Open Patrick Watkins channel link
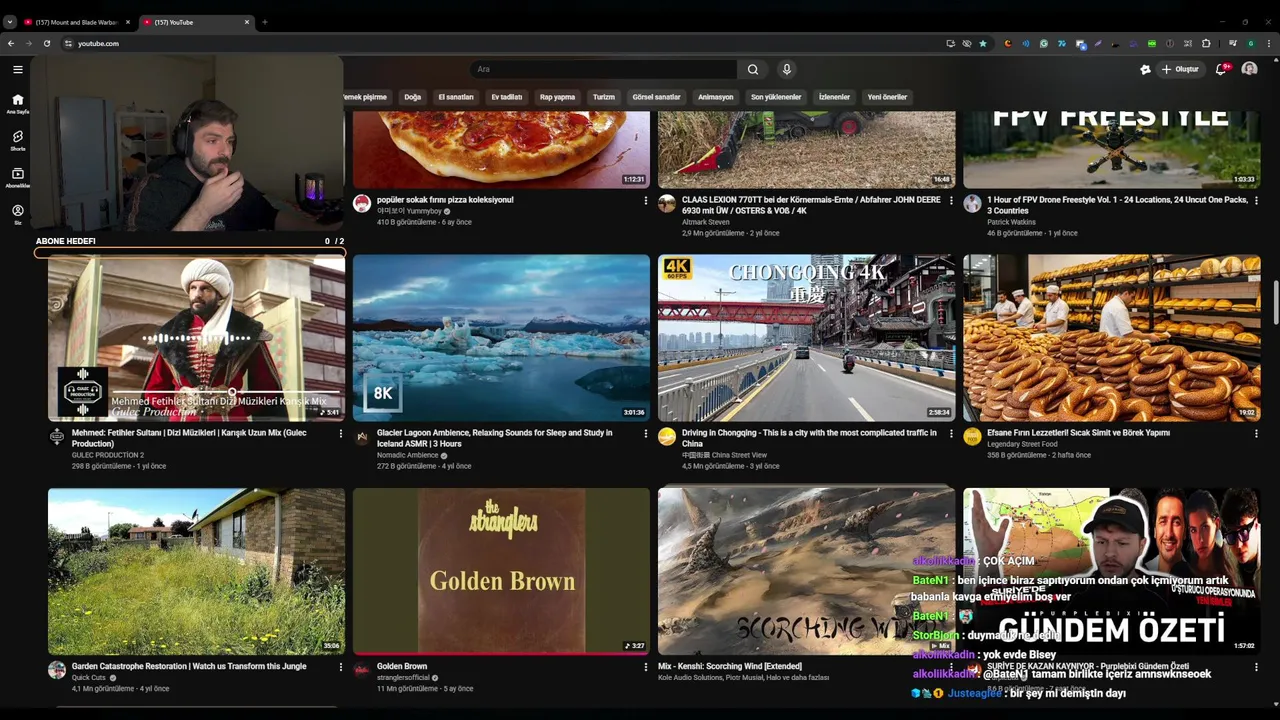The height and width of the screenshot is (720, 1280). click(x=1011, y=222)
